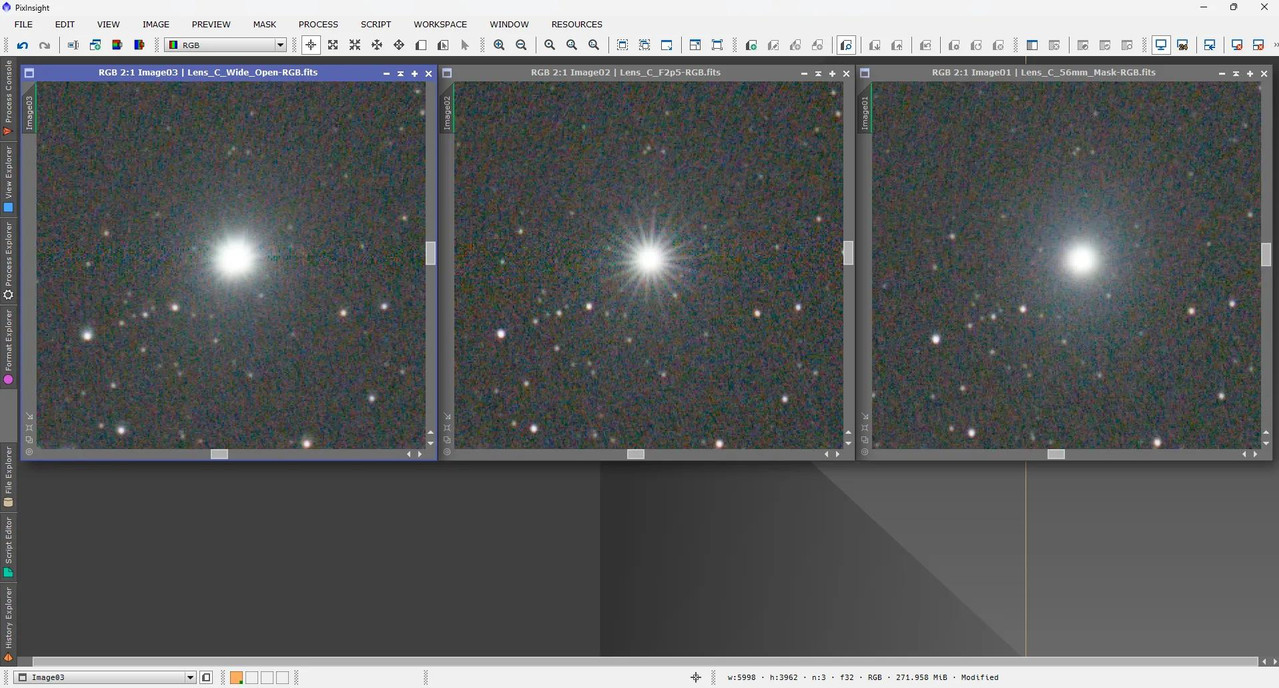This screenshot has height=688, width=1279.
Task: Click the Zoom to fit icon
Action: coord(333,45)
